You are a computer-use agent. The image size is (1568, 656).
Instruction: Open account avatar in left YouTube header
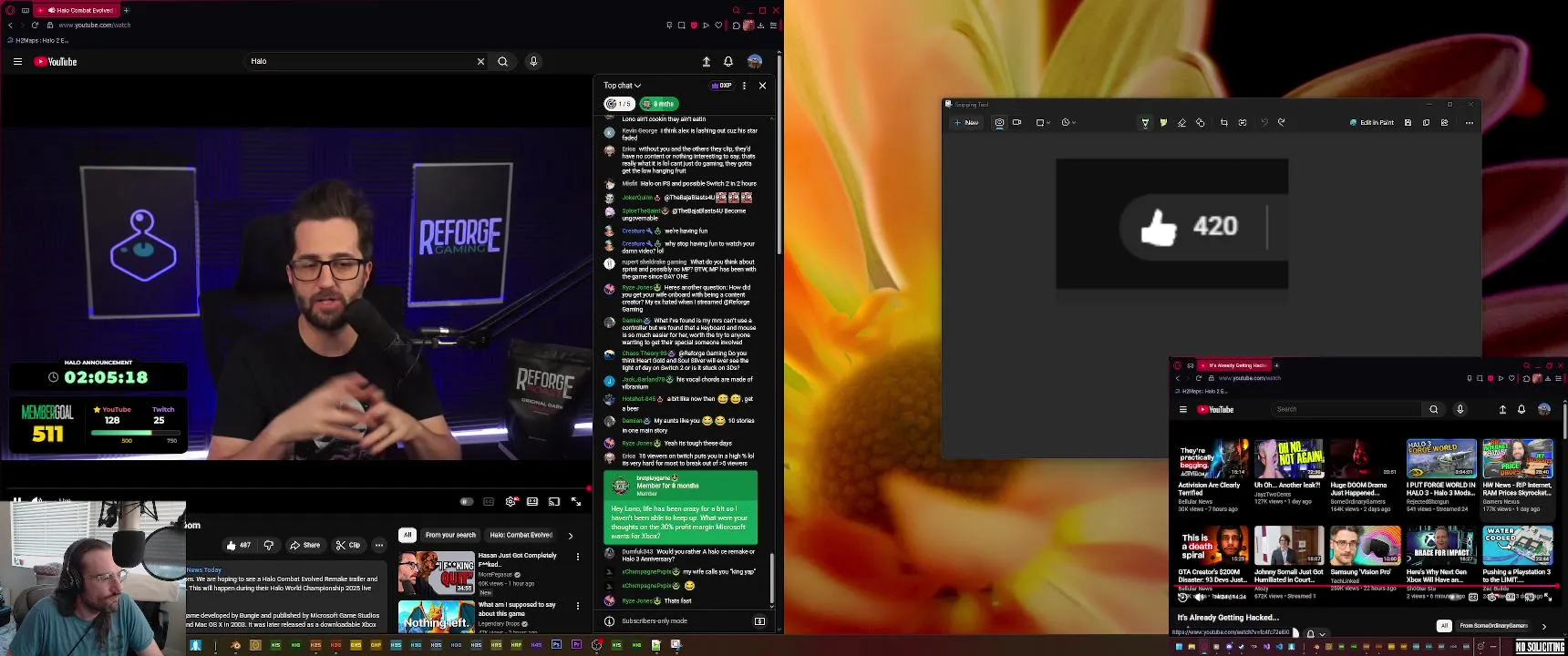click(x=755, y=61)
